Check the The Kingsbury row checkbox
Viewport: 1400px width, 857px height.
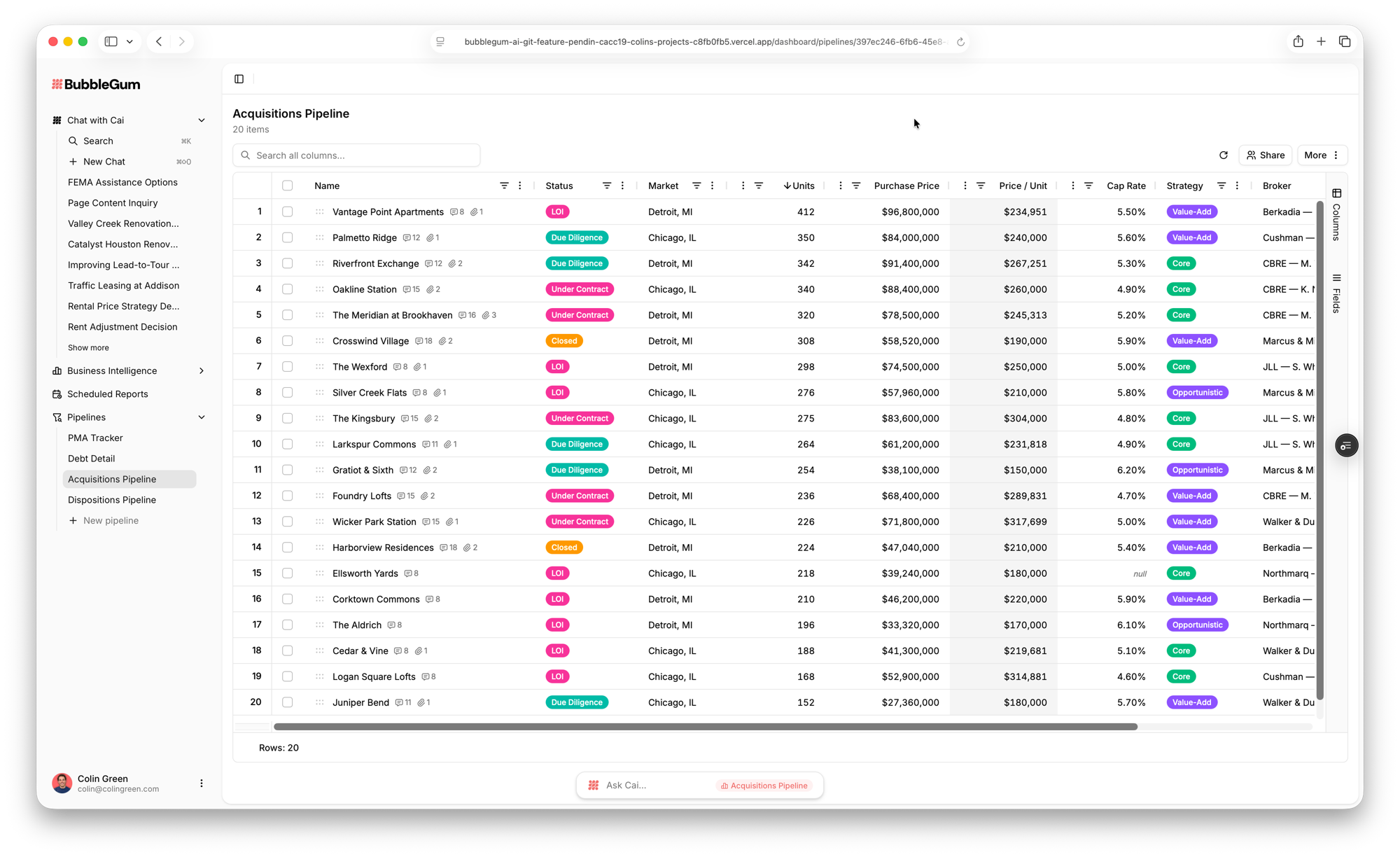(288, 418)
